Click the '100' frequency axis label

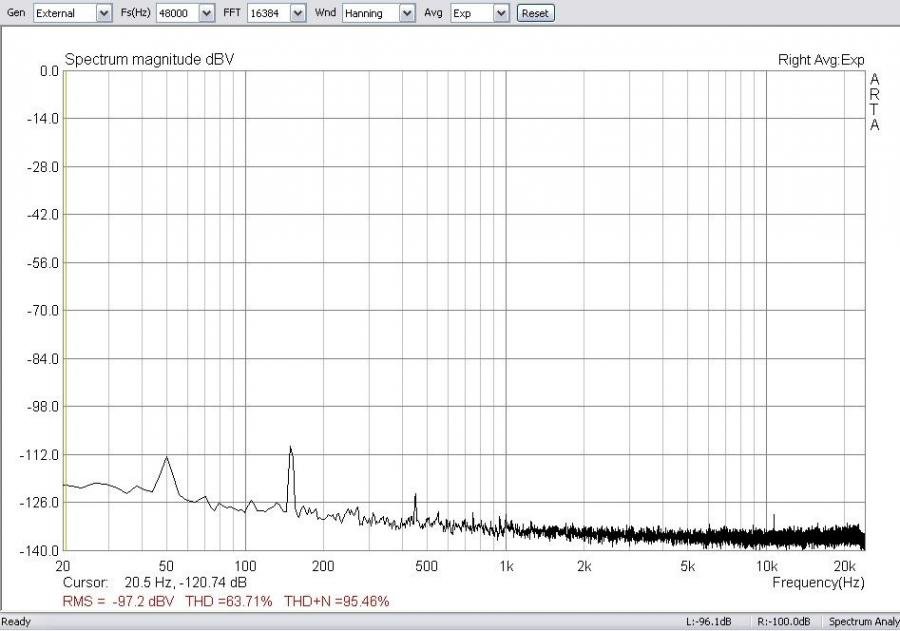(x=245, y=567)
